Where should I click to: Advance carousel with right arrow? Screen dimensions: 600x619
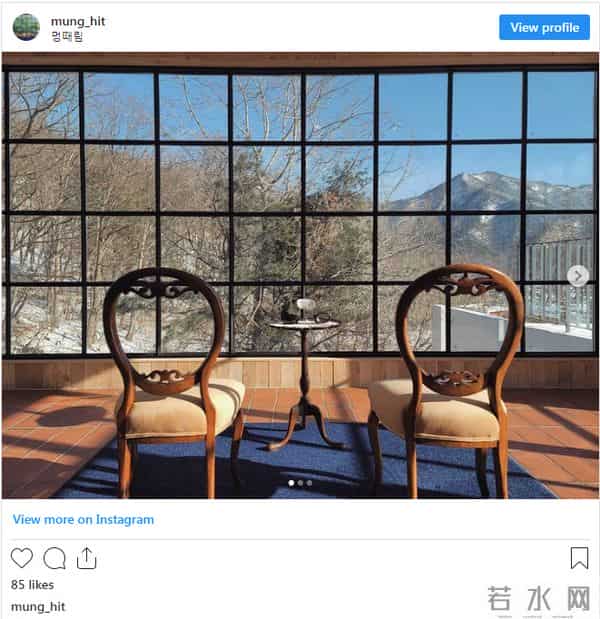click(x=578, y=276)
